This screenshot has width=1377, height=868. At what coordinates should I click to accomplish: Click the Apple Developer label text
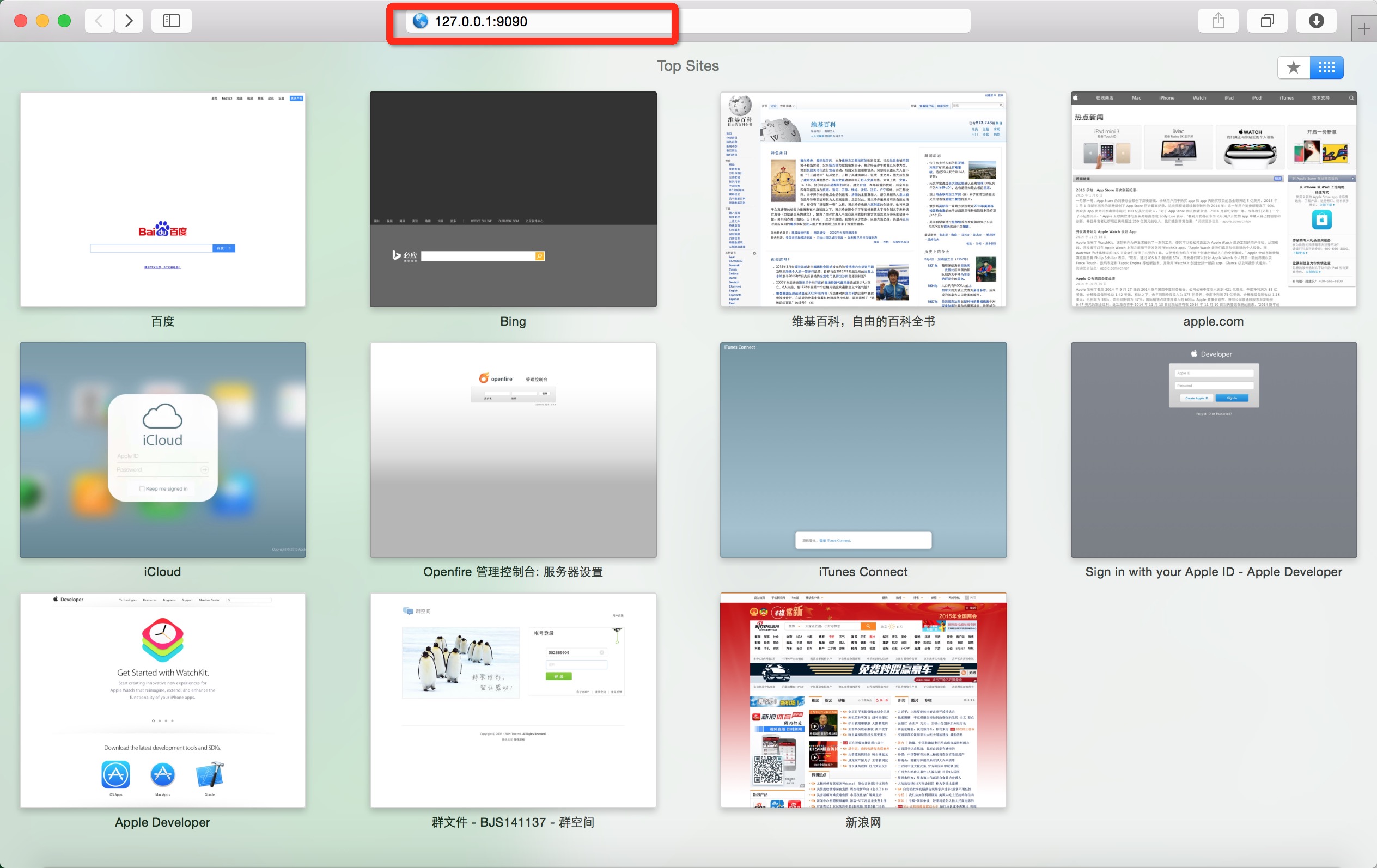[x=162, y=822]
